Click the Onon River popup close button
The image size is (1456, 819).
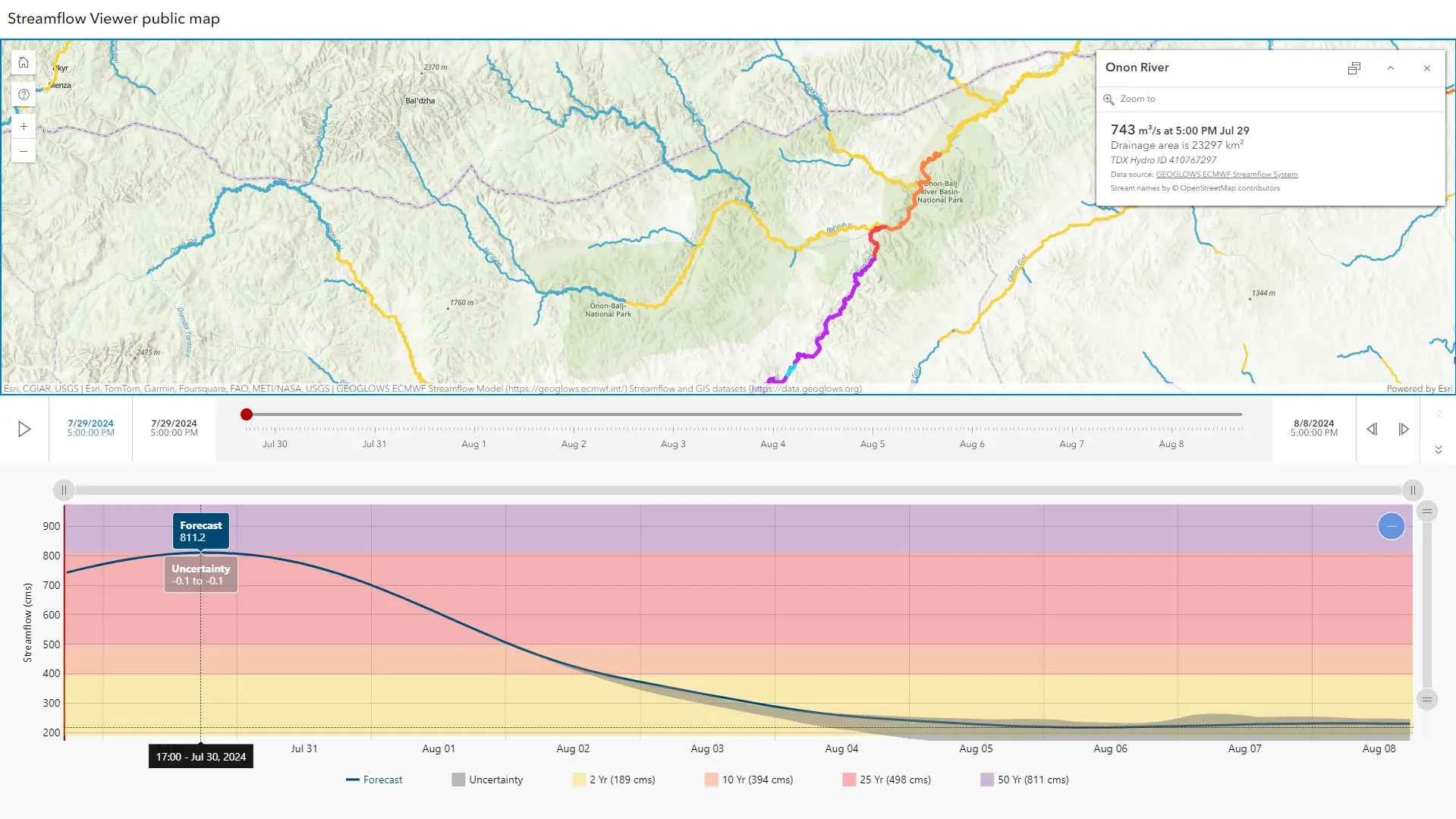click(x=1426, y=68)
